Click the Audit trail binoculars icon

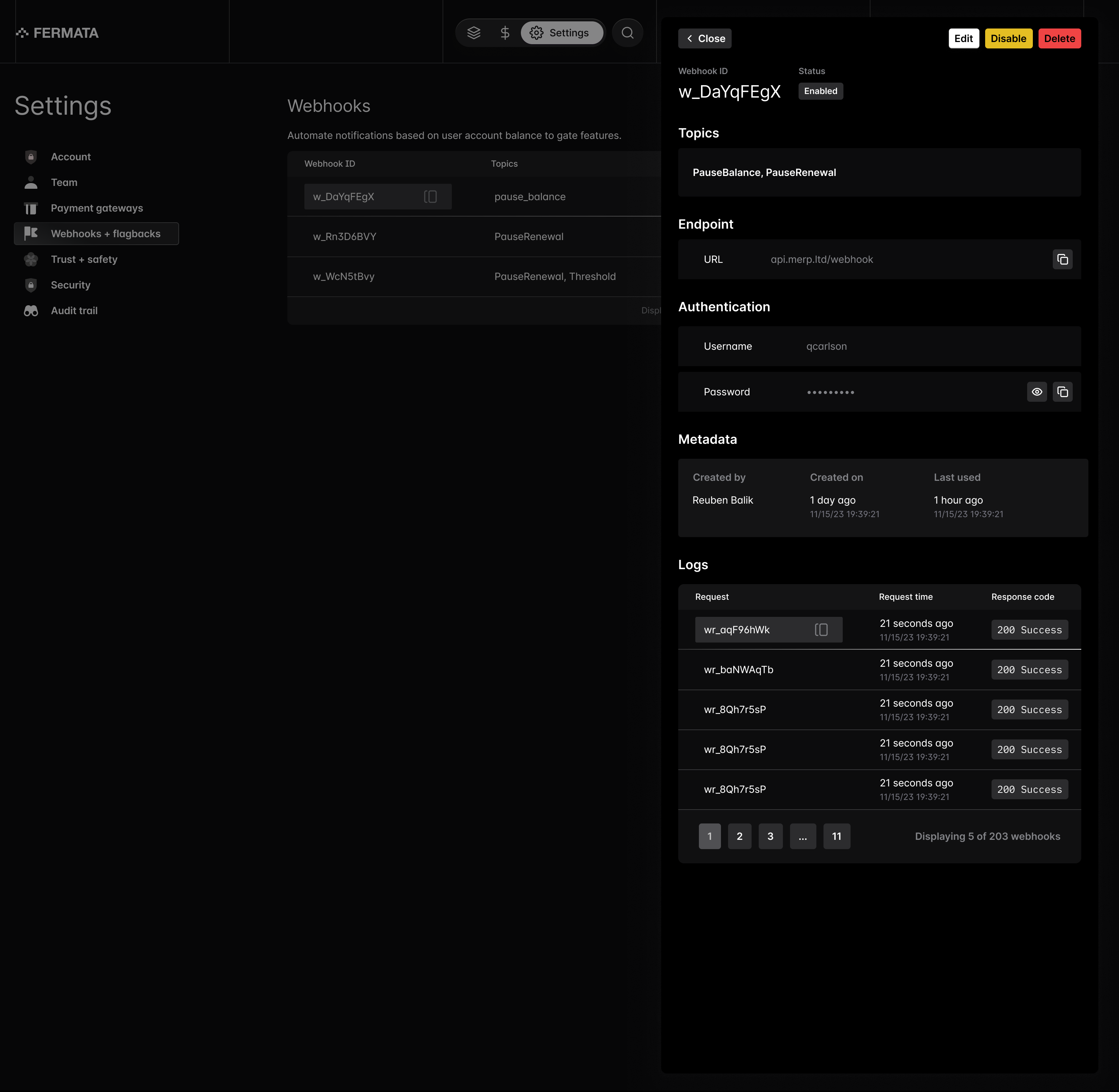pyautogui.click(x=31, y=310)
